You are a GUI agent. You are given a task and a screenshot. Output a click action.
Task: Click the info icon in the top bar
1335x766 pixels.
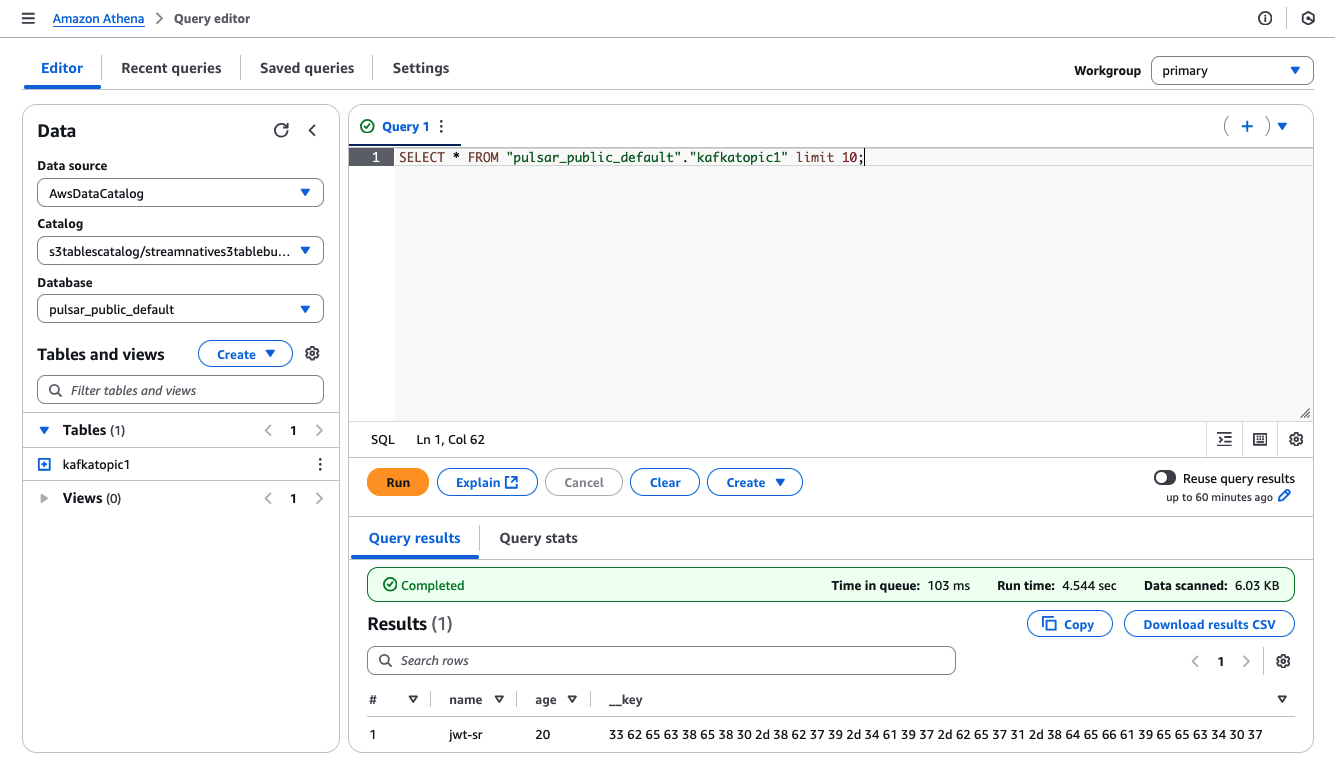pyautogui.click(x=1264, y=18)
